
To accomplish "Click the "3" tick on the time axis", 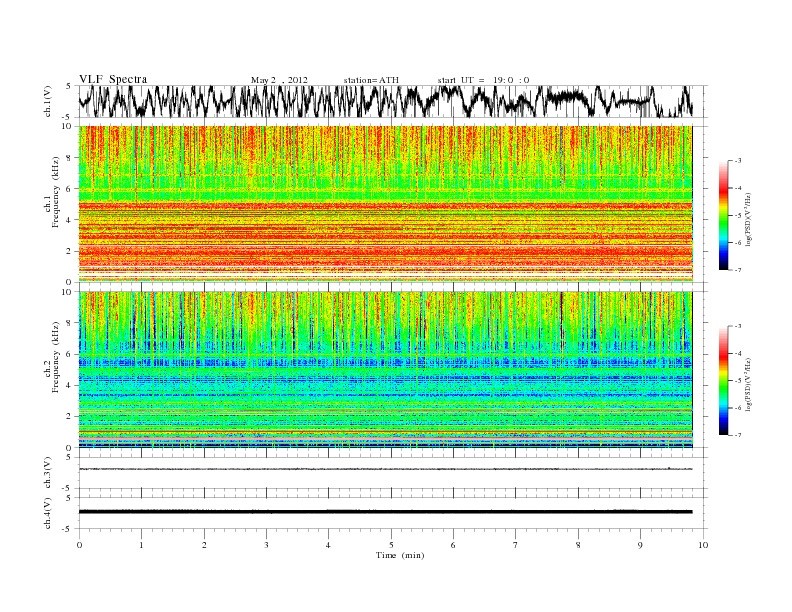I will (x=266, y=545).
